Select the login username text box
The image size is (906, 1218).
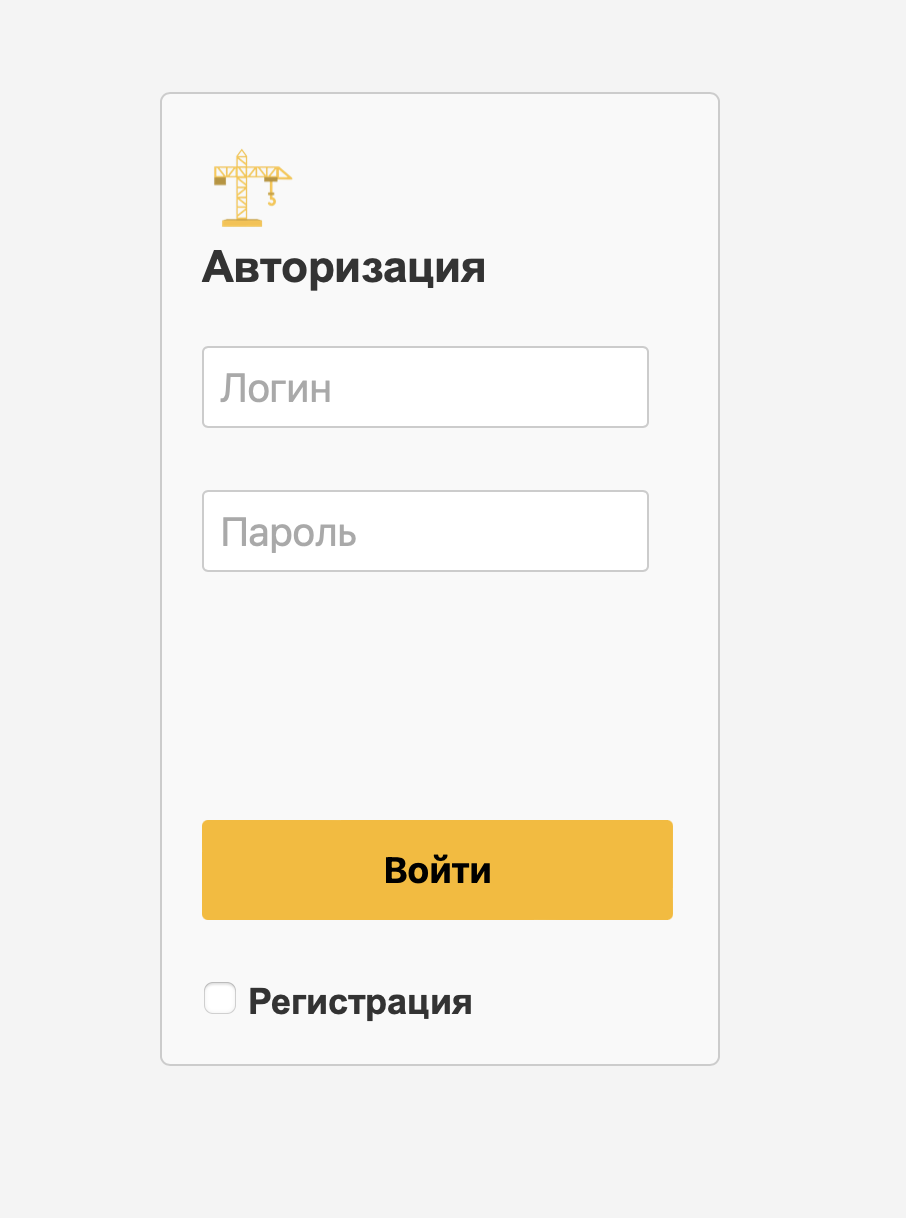[x=425, y=387]
